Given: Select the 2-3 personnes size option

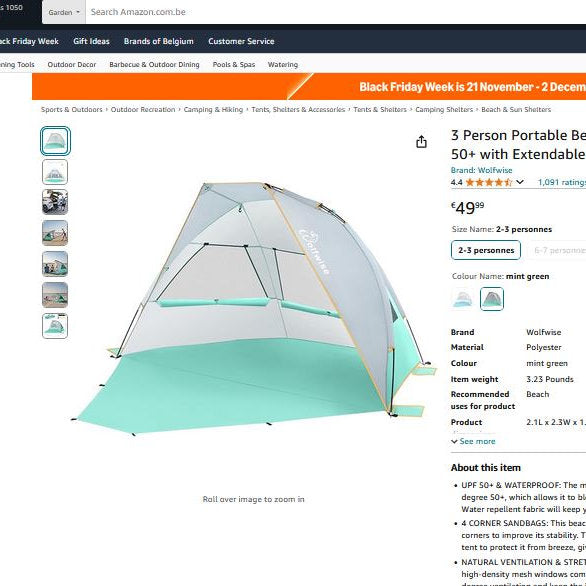Looking at the screenshot, I should [x=486, y=250].
